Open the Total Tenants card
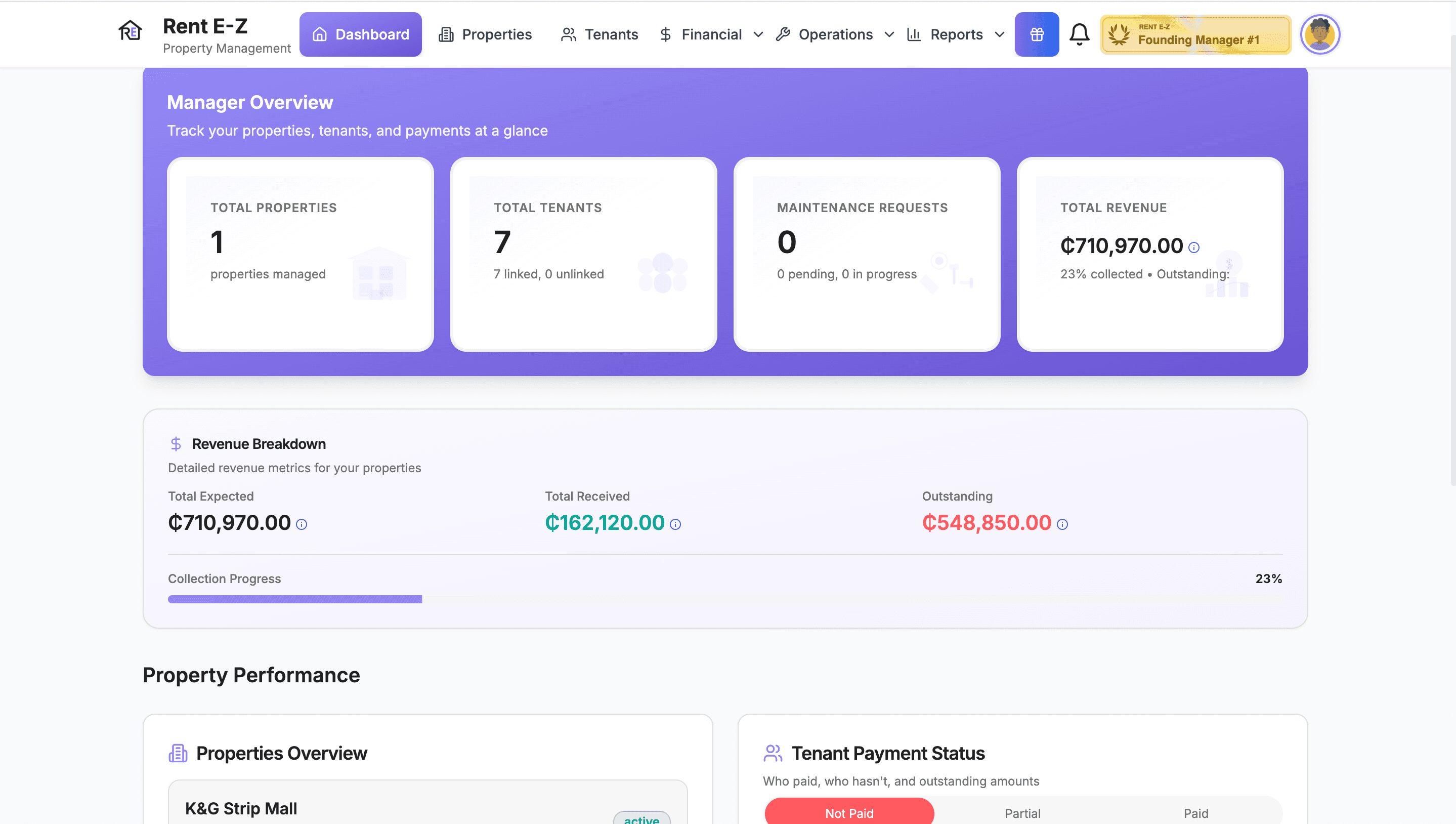 coord(583,254)
